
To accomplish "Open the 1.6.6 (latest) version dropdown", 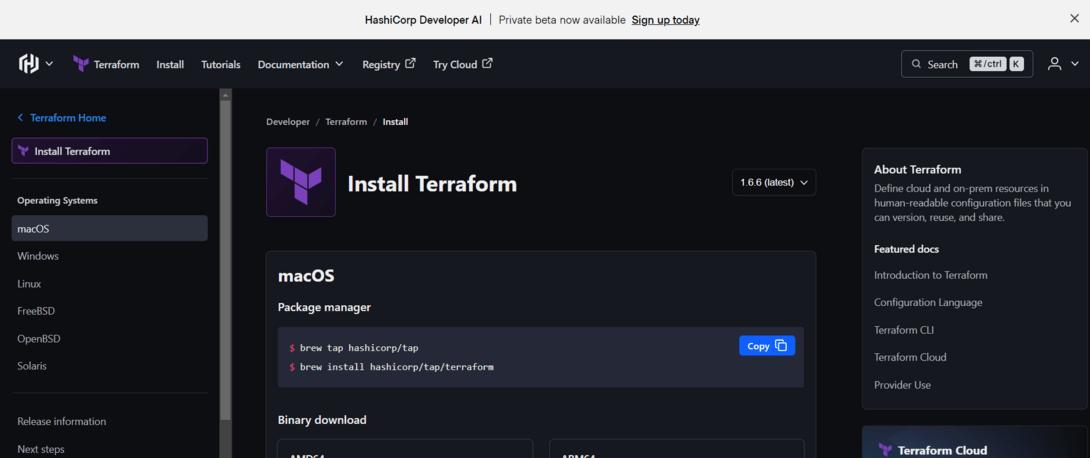I will 774,182.
